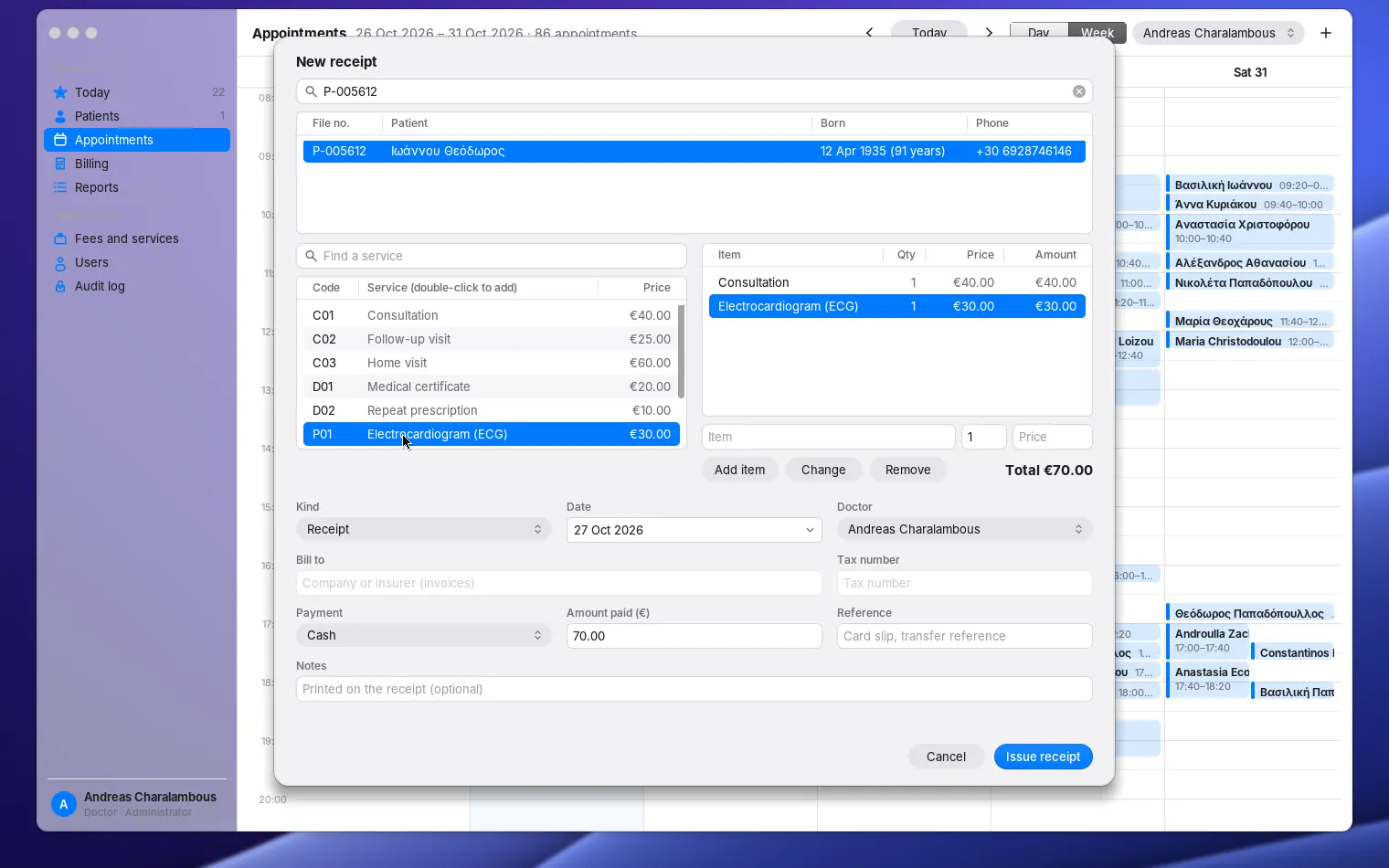Click the Find a service search field

pyautogui.click(x=492, y=256)
